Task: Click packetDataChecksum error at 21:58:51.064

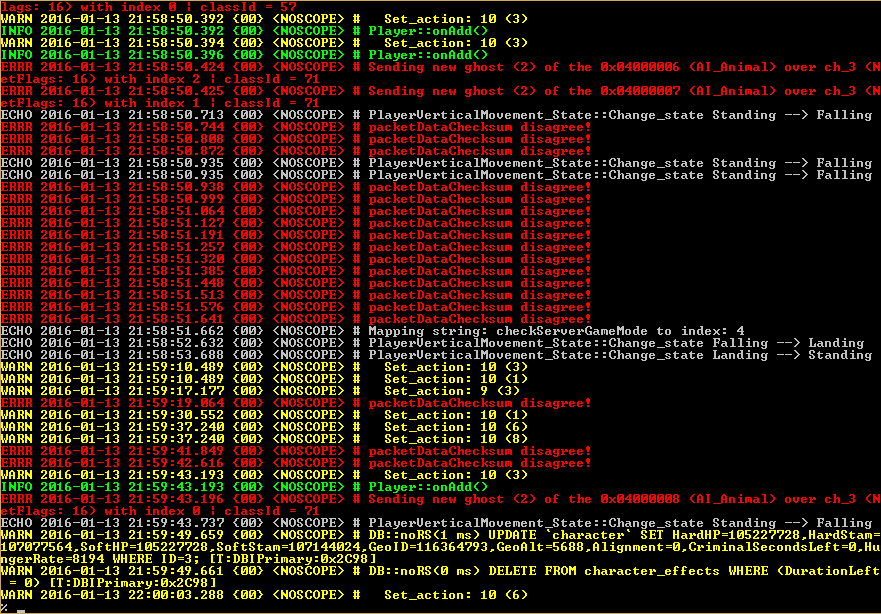Action: coord(296,211)
